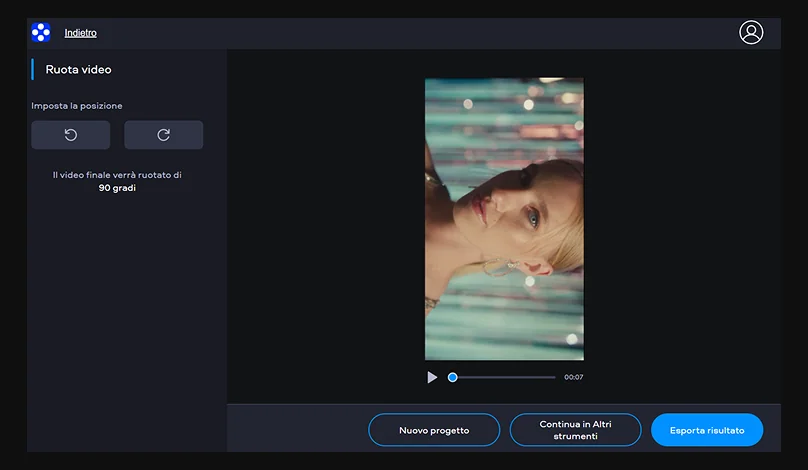The image size is (808, 470).
Task: Open the user account profile icon
Action: (750, 32)
